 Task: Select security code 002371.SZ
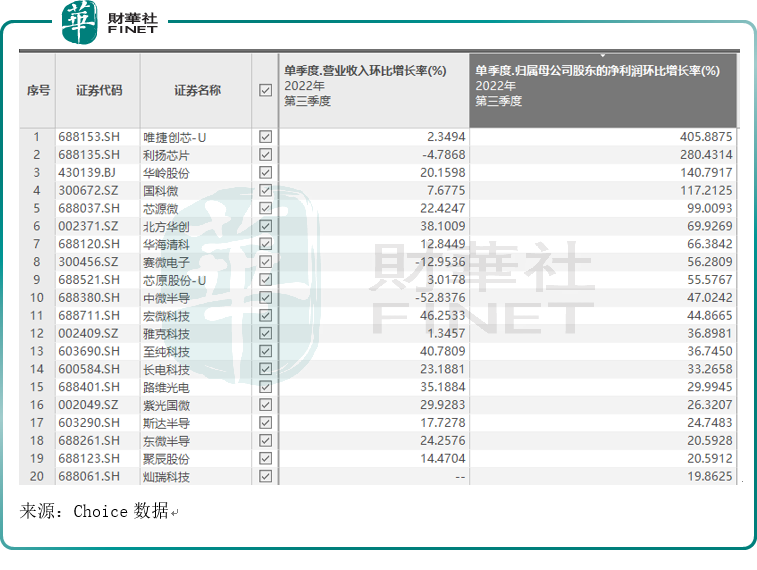pos(88,226)
